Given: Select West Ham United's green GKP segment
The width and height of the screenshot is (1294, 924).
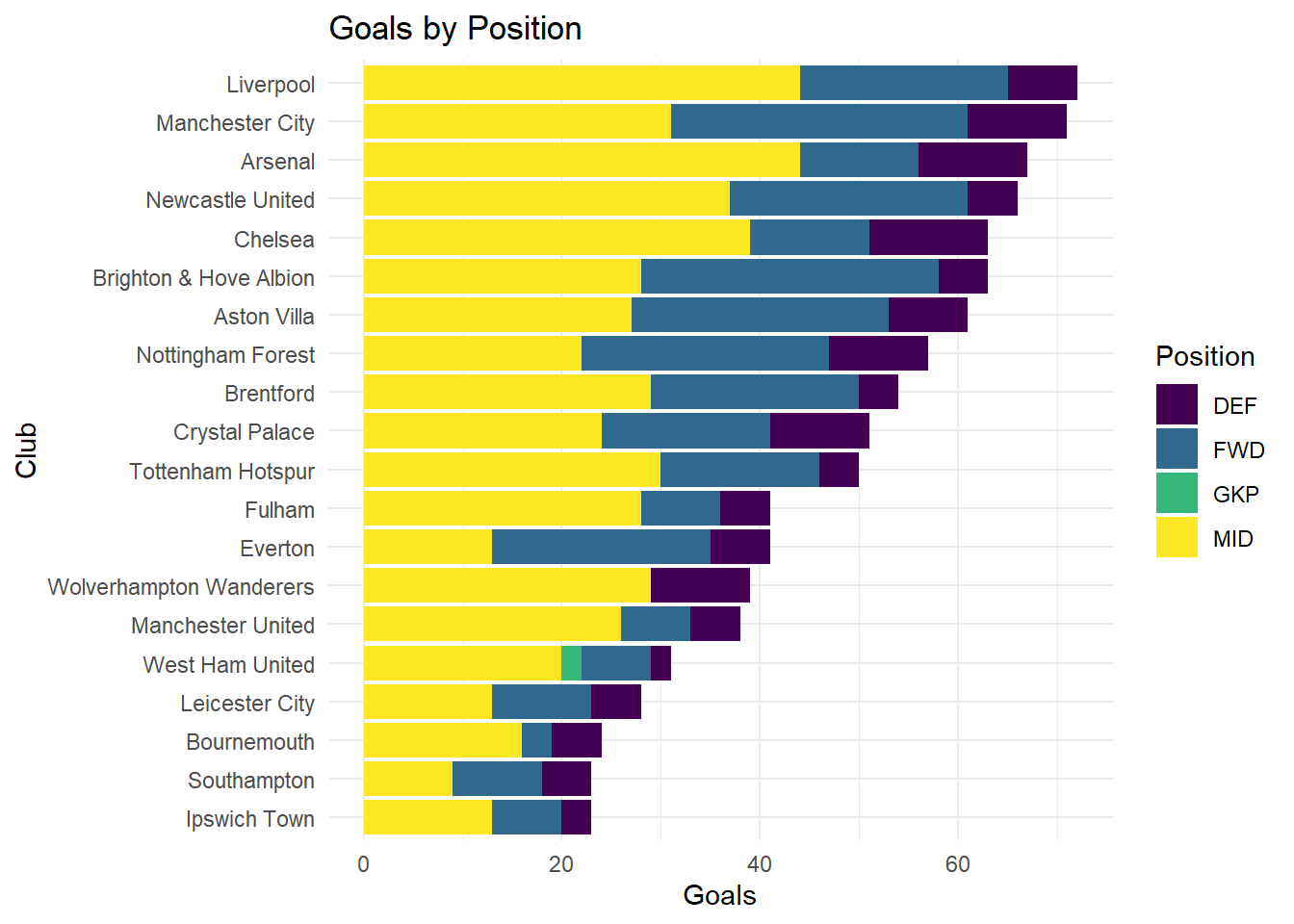Looking at the screenshot, I should tap(571, 664).
